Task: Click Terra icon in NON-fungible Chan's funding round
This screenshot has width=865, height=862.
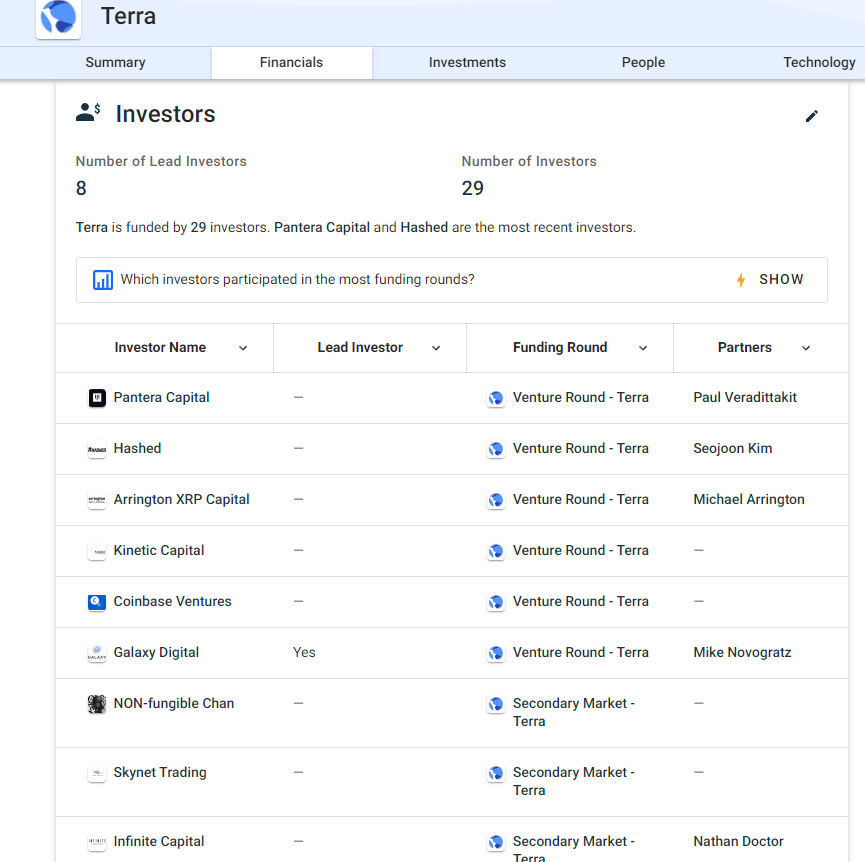Action: [496, 704]
